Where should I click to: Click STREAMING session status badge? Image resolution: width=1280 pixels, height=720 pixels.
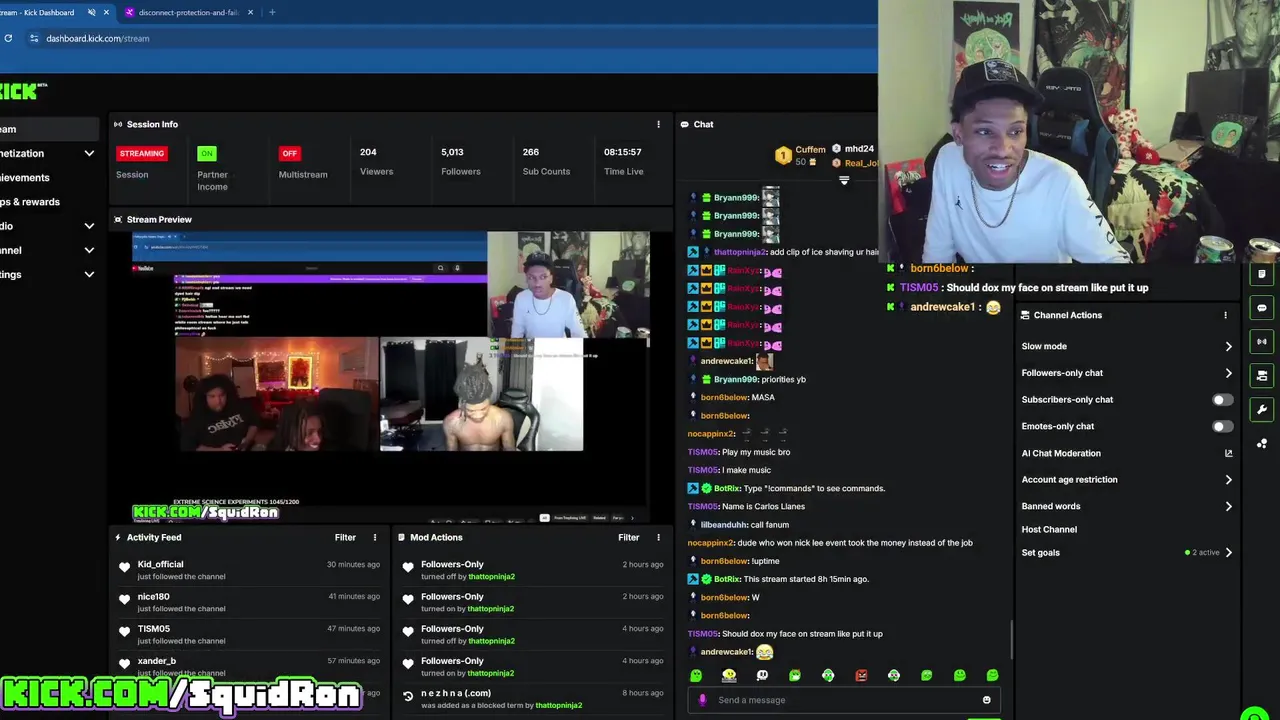(x=141, y=153)
